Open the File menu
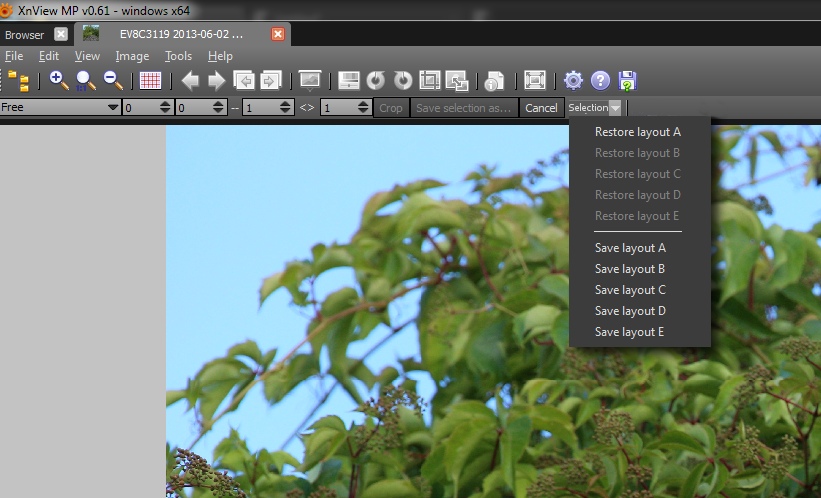Image resolution: width=821 pixels, height=498 pixels. click(x=14, y=56)
